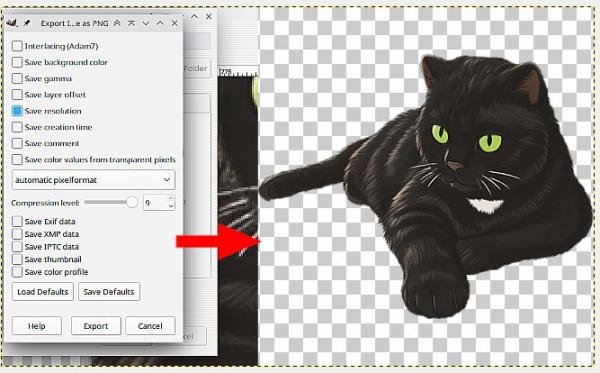
Task: Click the keep-above arrow icon in title bar
Action: point(131,23)
